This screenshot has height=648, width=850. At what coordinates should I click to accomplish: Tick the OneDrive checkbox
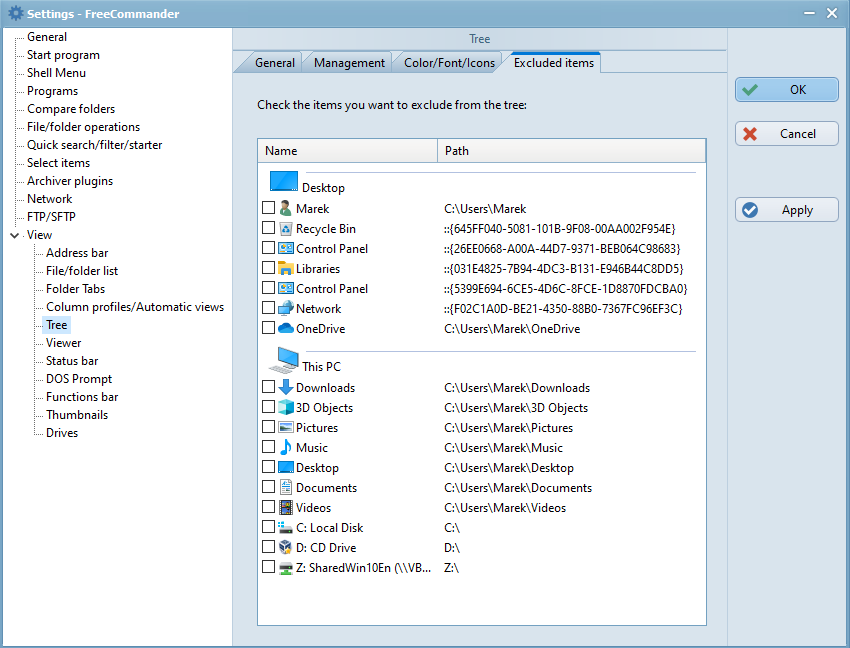(268, 328)
